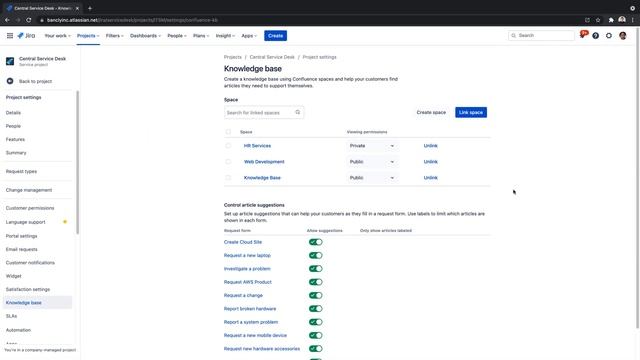This screenshot has height=360, width=640.
Task: Tick the Knowledge Base space checkbox
Action: tap(228, 178)
